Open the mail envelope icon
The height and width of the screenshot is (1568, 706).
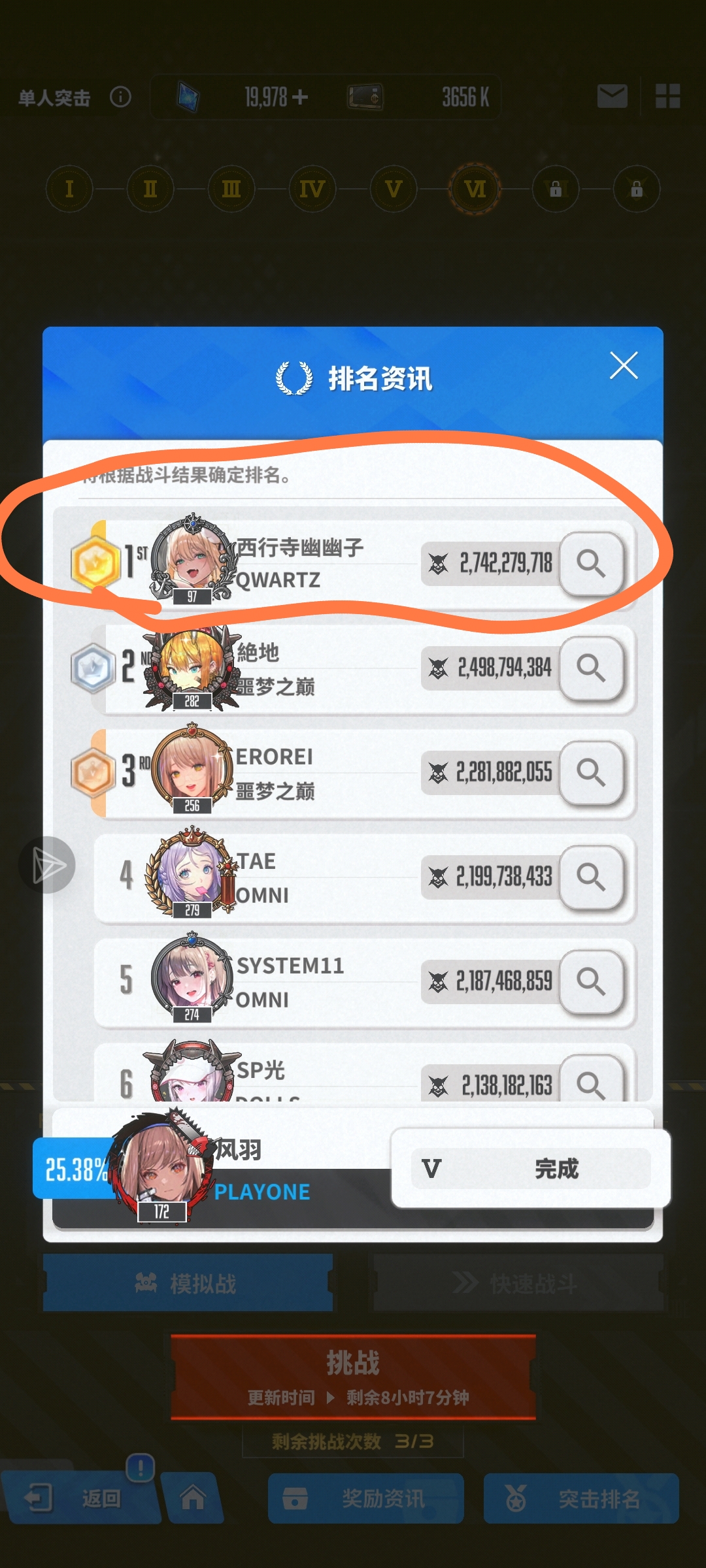pyautogui.click(x=613, y=97)
